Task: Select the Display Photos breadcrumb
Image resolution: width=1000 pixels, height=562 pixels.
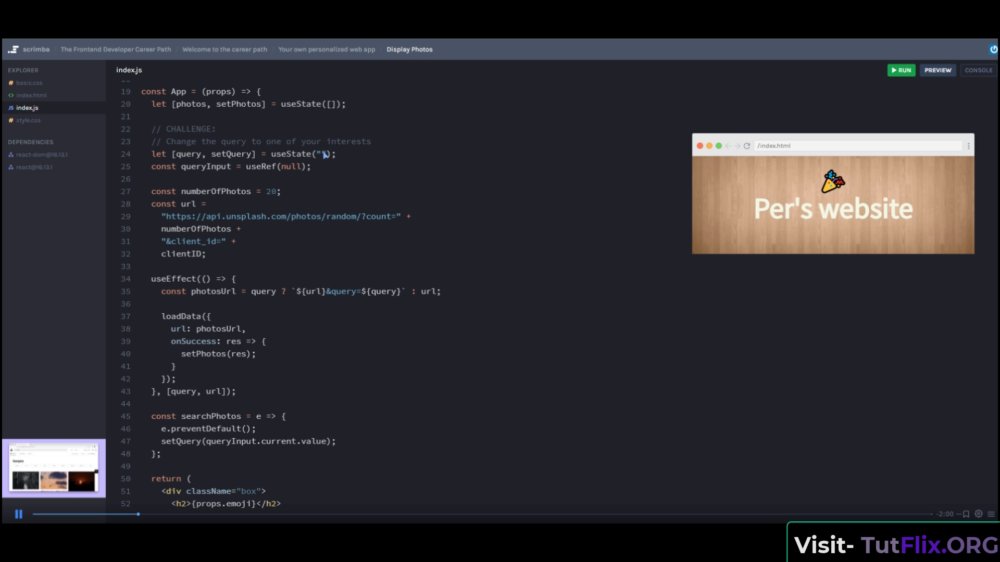Action: pyautogui.click(x=409, y=49)
